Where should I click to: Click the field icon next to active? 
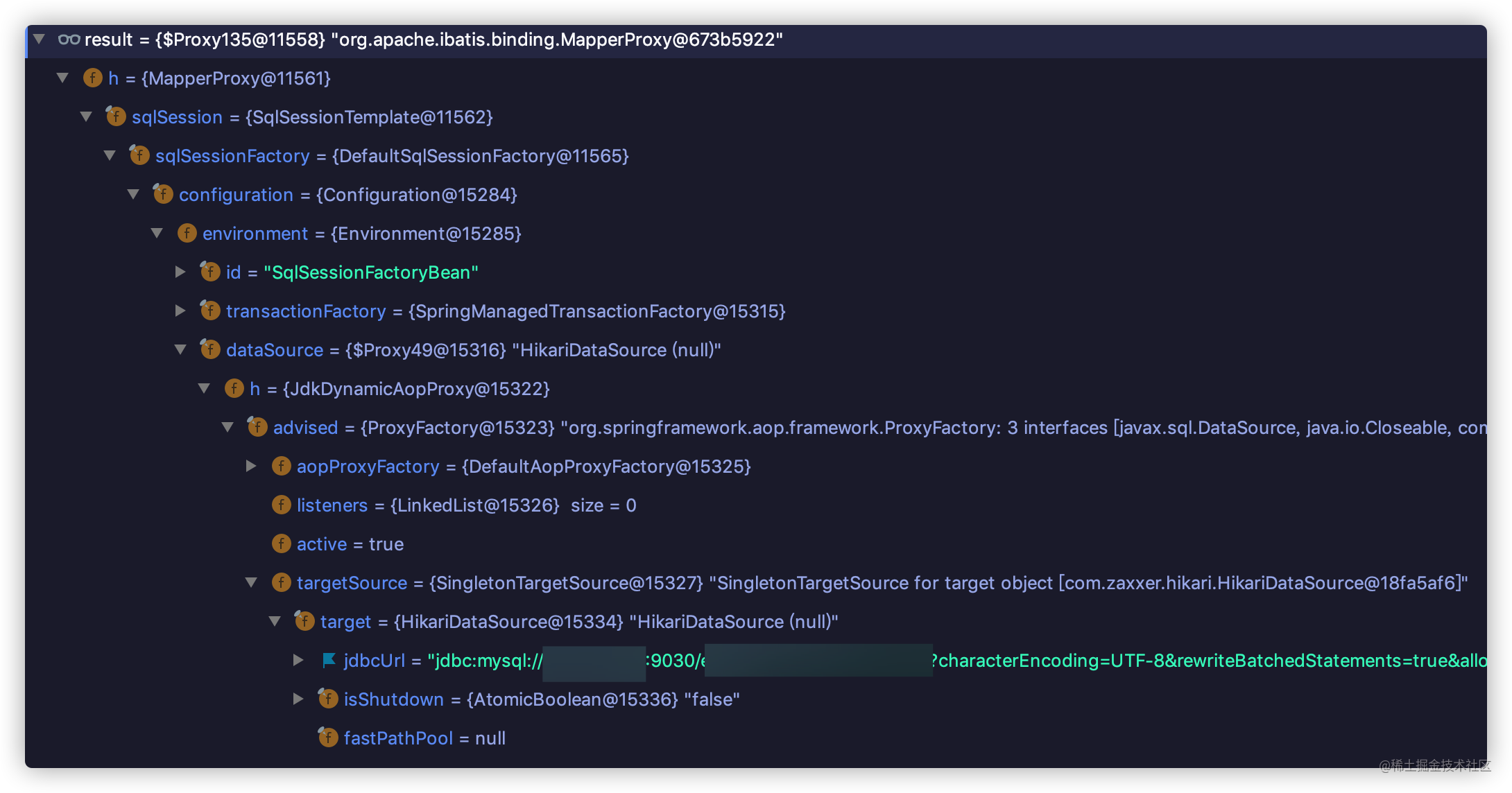(x=281, y=543)
